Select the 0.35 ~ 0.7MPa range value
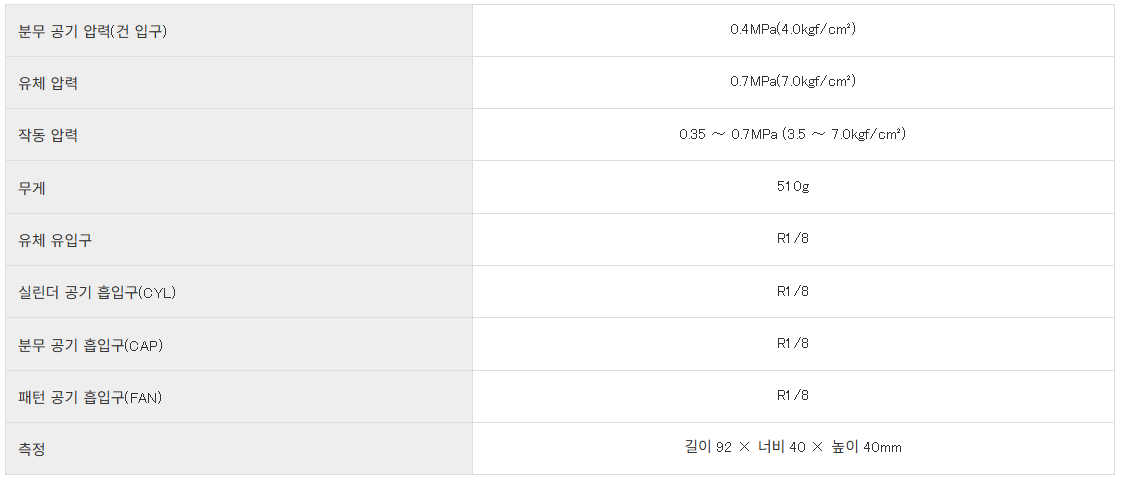This screenshot has width=1123, height=483. [x=793, y=134]
